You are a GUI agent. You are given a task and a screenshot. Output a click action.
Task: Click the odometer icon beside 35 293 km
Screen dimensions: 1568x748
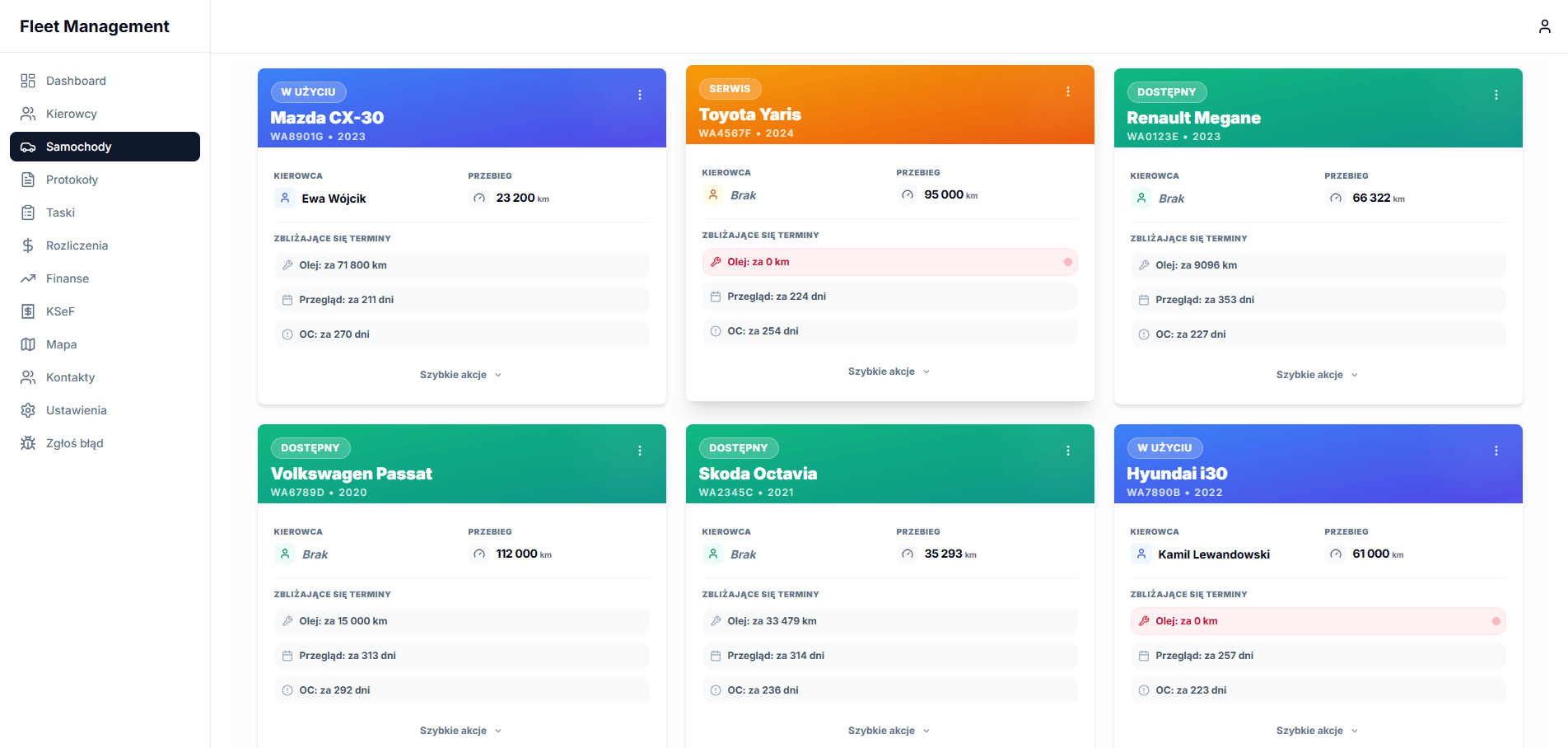click(908, 554)
